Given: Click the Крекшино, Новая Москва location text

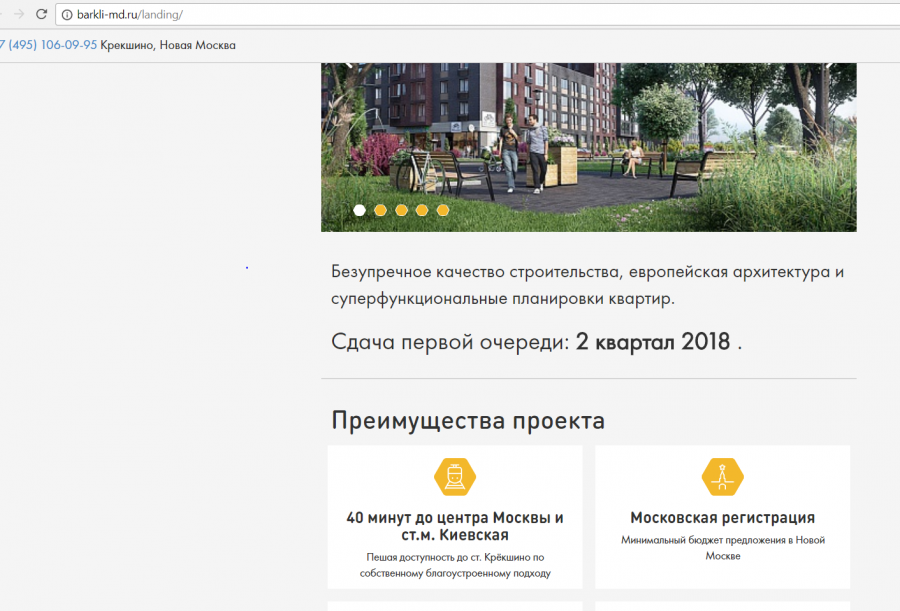Looking at the screenshot, I should pos(168,45).
